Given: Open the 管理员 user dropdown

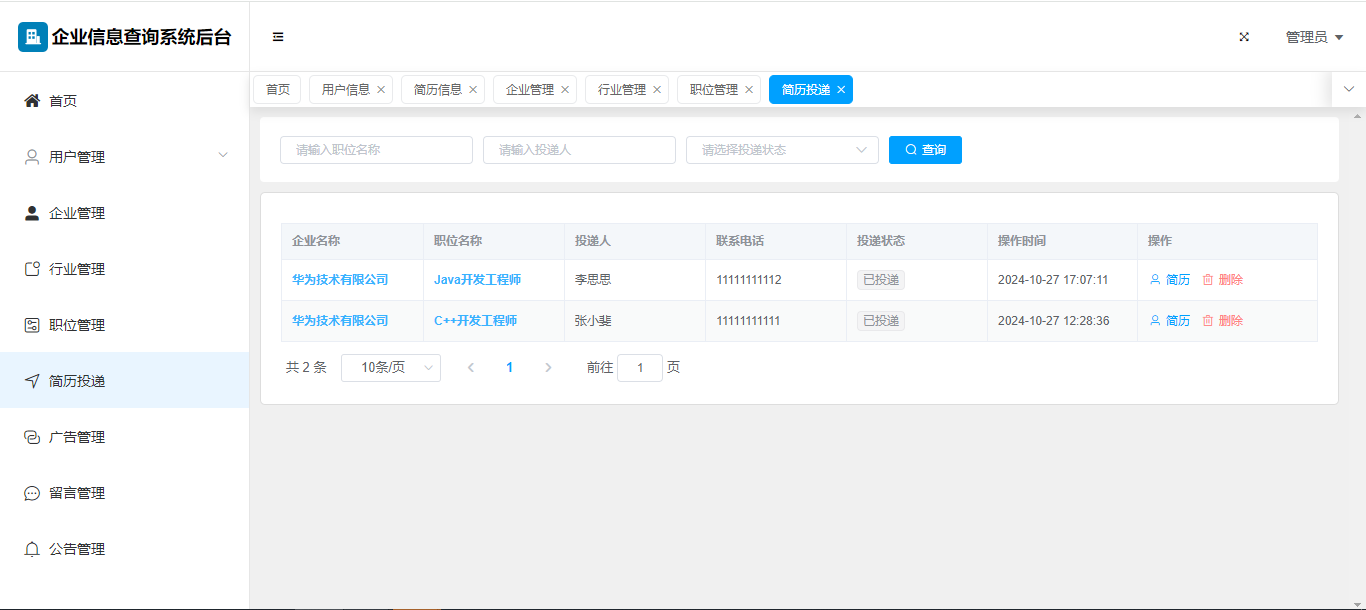Looking at the screenshot, I should (1313, 37).
